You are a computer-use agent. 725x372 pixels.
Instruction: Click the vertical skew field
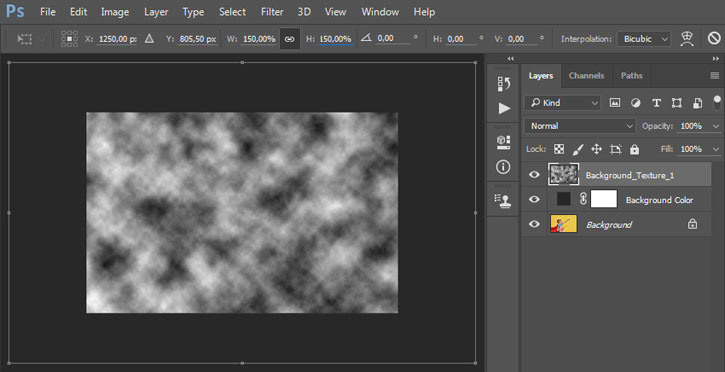point(522,39)
